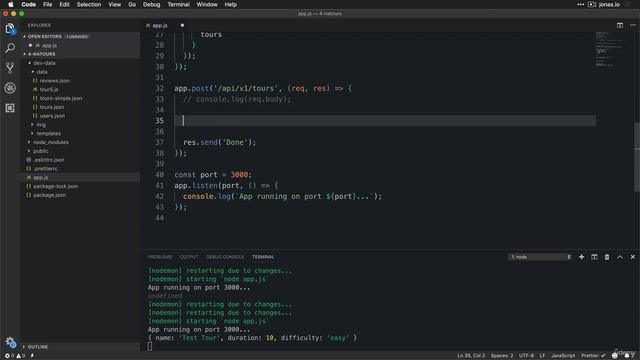640x360 pixels.
Task: Click the errors and warnings status indicator
Action: pos(15,356)
